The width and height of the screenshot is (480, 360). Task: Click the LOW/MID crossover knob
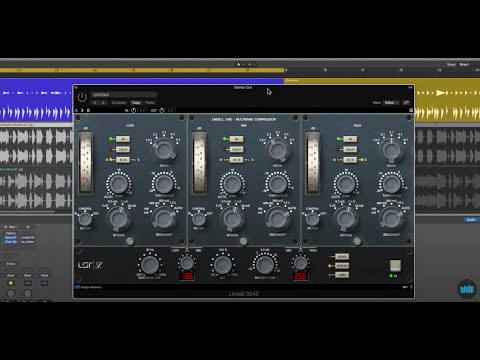[x=187, y=263]
